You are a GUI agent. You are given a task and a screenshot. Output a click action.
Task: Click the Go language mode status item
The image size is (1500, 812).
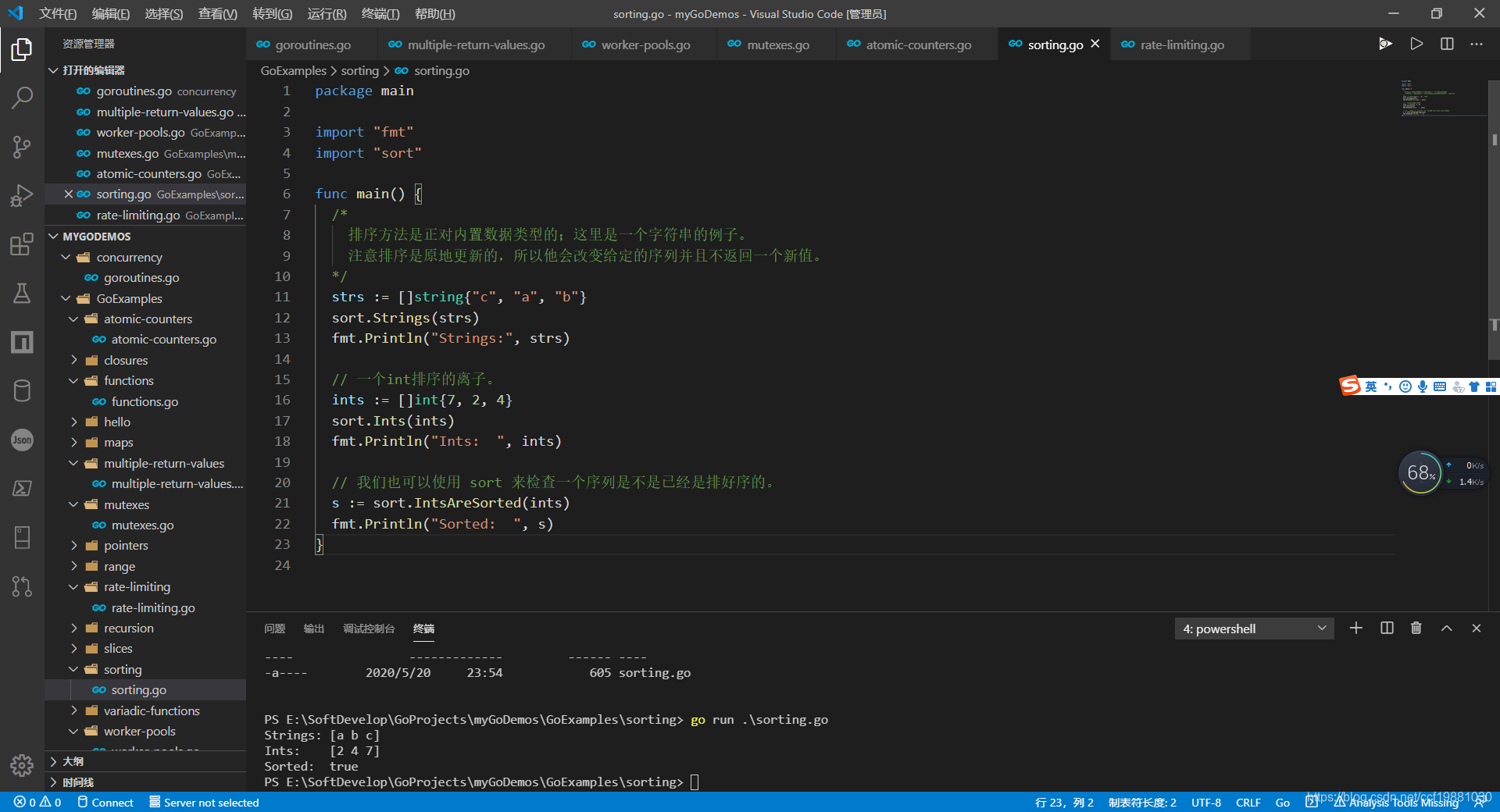(x=1282, y=802)
